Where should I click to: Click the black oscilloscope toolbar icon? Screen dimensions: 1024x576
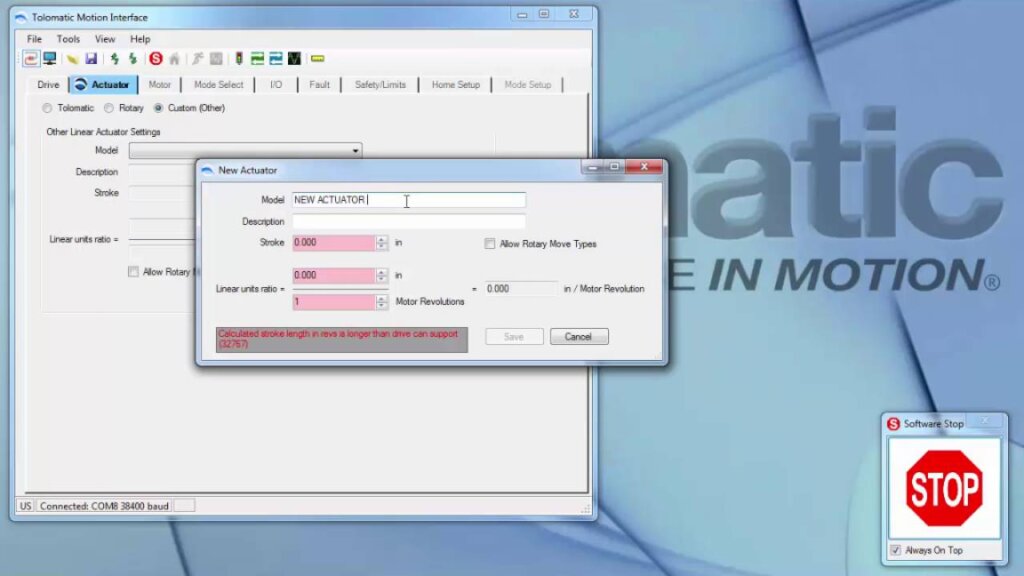(294, 59)
